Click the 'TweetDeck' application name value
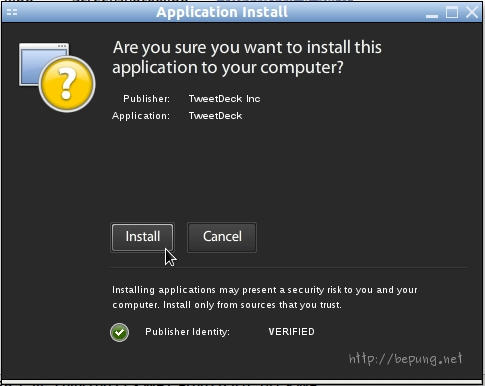Viewport: 485px width, 386px height. 215,116
